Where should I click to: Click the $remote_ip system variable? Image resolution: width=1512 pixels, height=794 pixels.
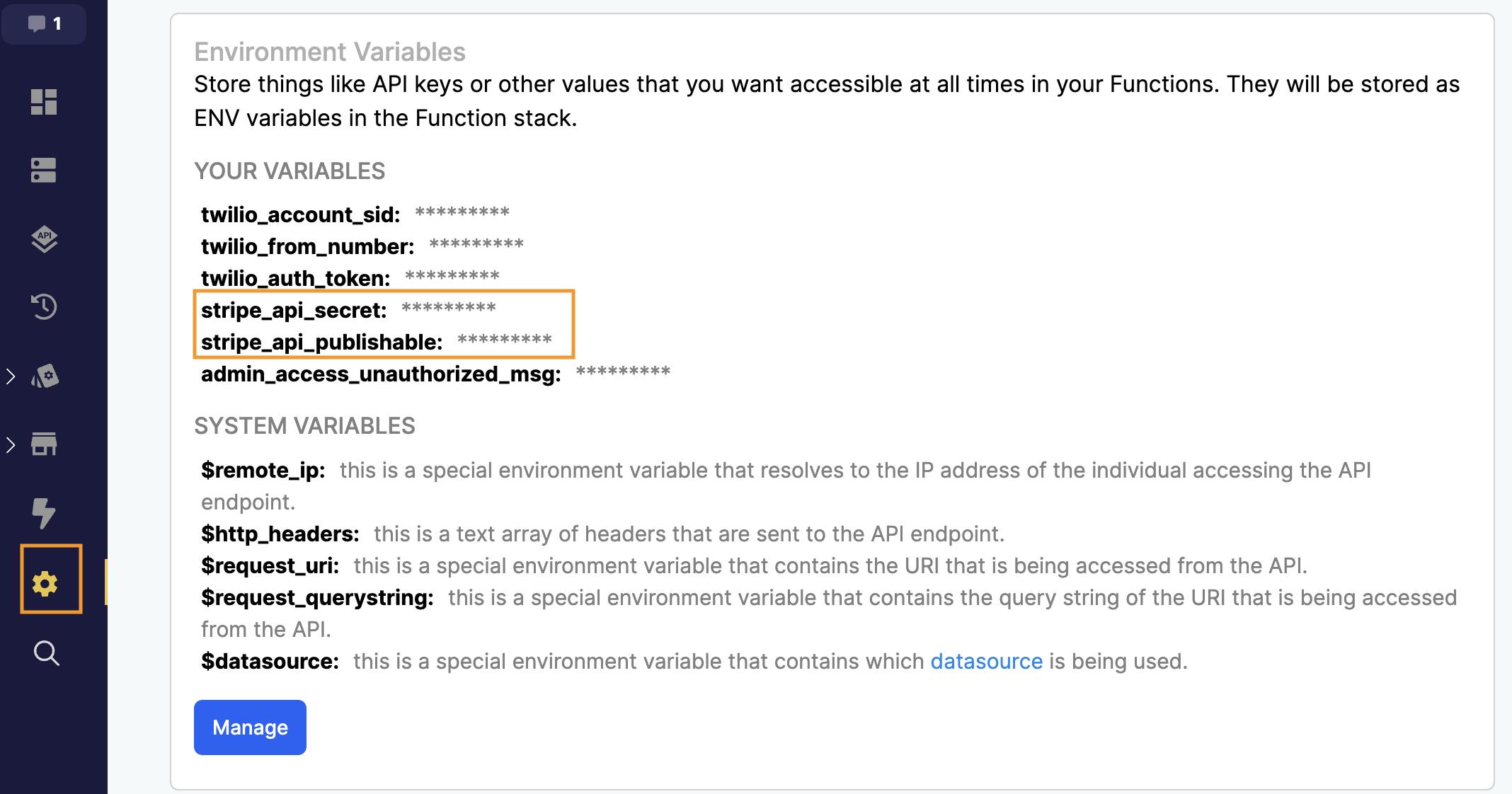tap(263, 470)
